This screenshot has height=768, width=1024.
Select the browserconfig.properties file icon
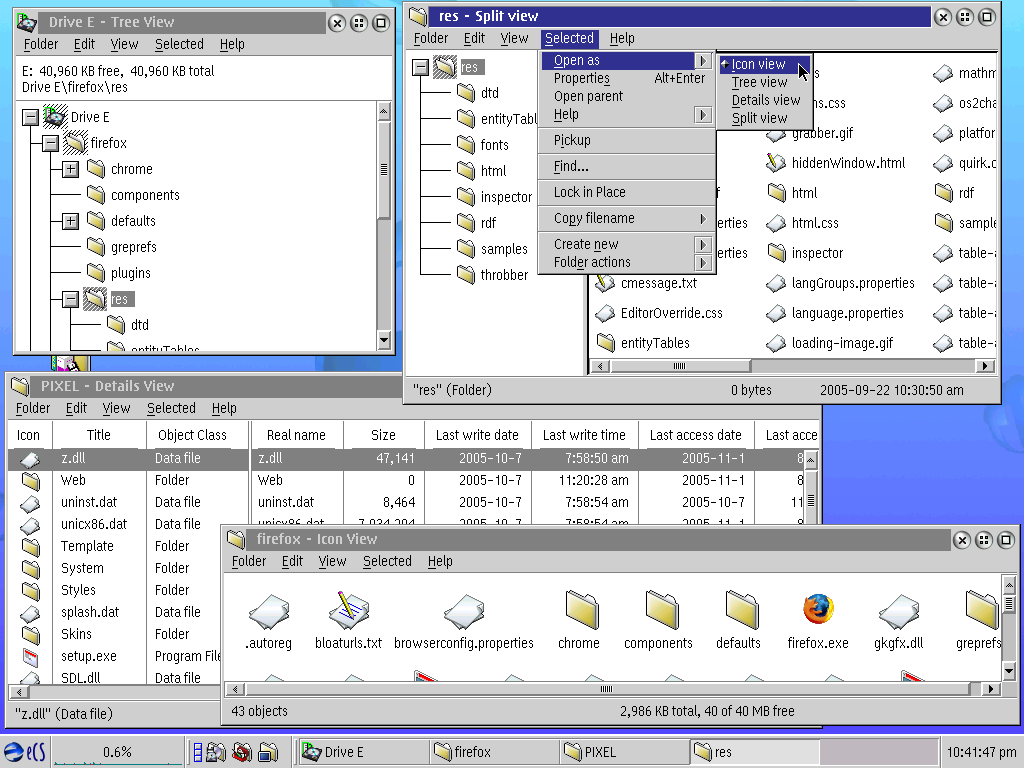pos(464,611)
